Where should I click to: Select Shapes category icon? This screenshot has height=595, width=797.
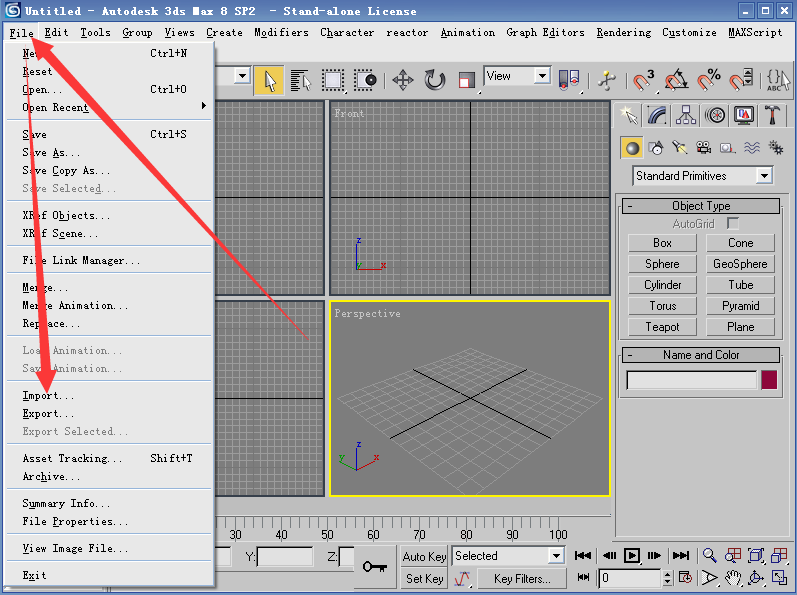[656, 148]
